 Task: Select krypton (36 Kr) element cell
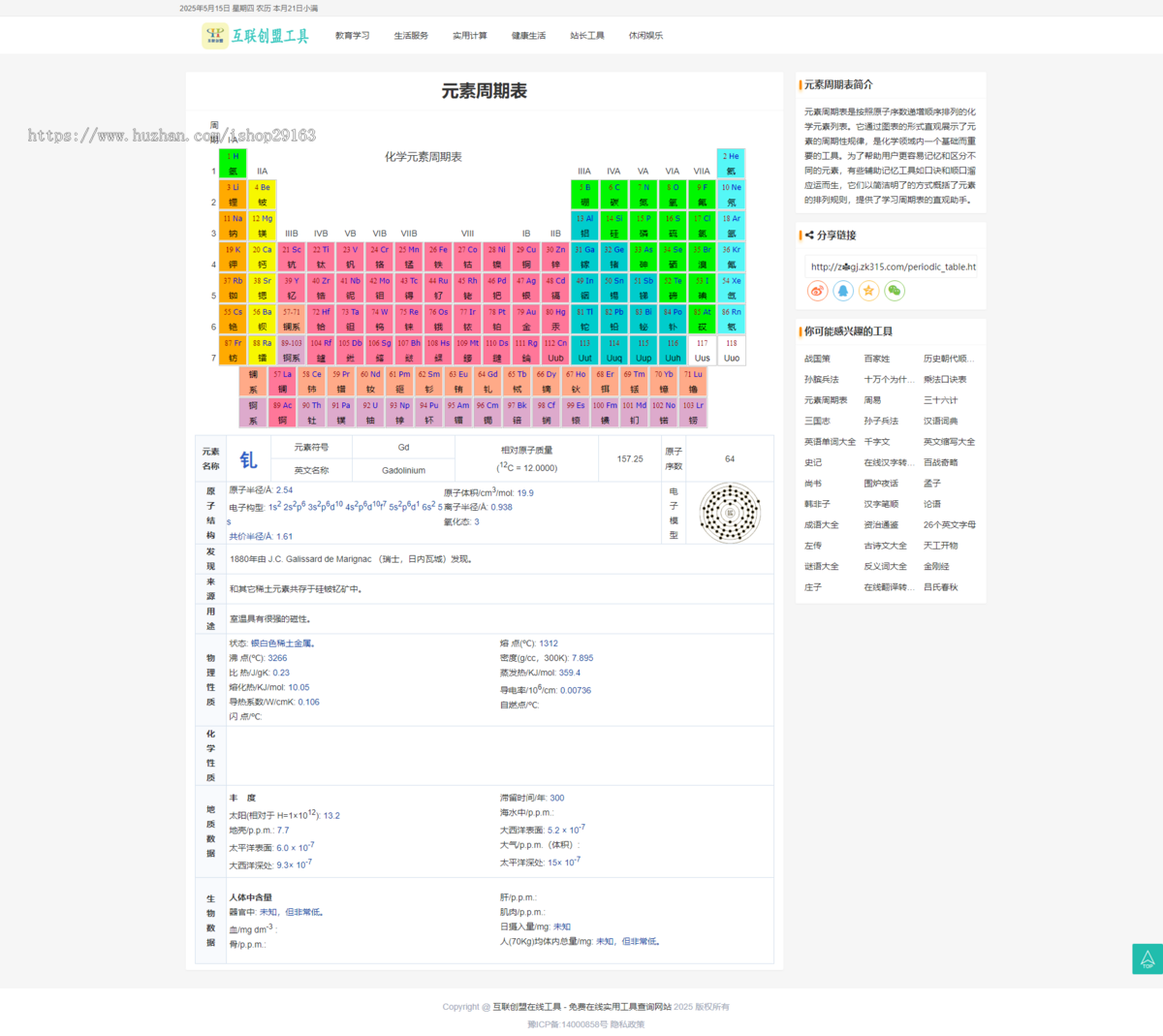click(x=731, y=256)
